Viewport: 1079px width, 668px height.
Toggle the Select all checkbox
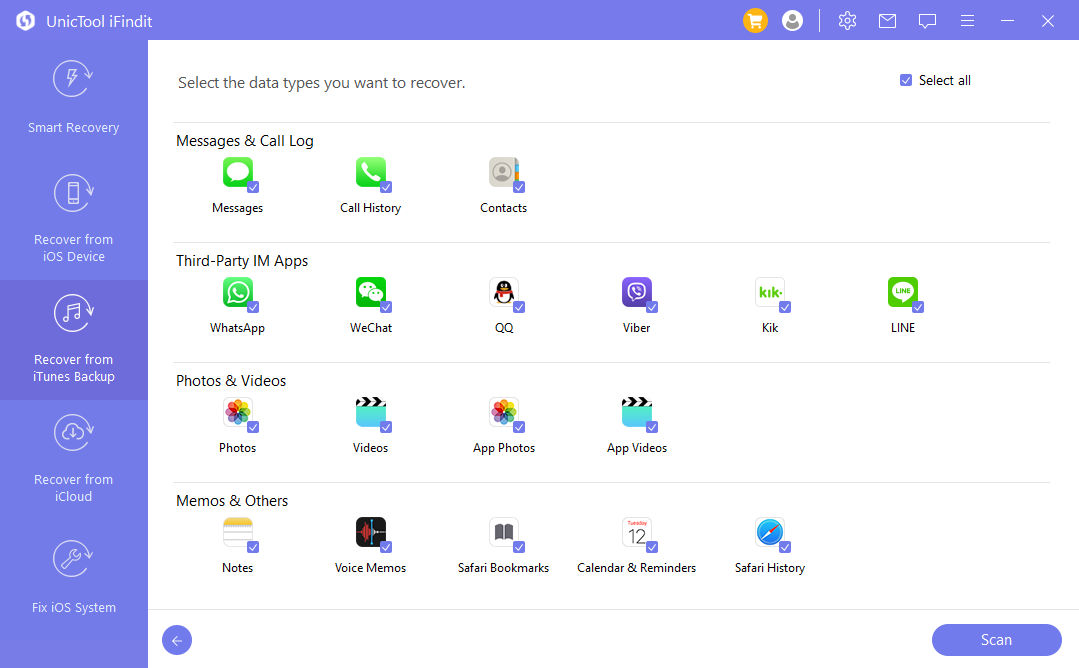906,80
